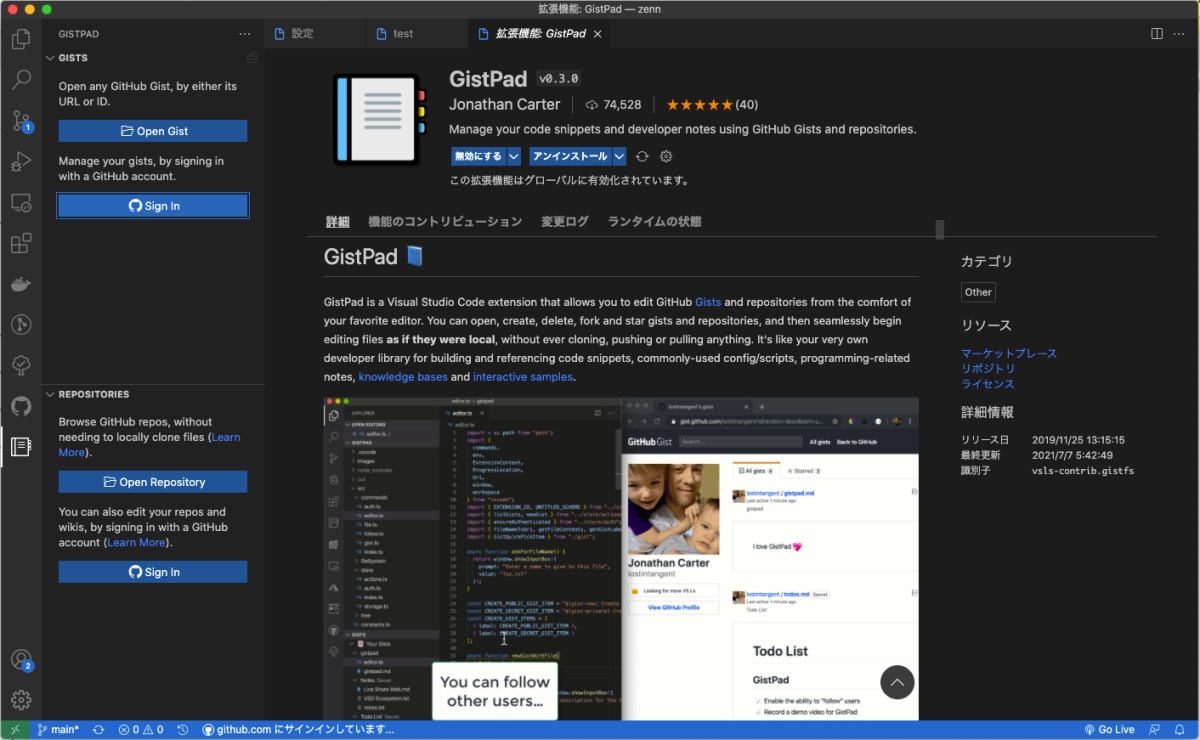
Task: Open the 機能のコントリビューション tab
Action: point(445,222)
